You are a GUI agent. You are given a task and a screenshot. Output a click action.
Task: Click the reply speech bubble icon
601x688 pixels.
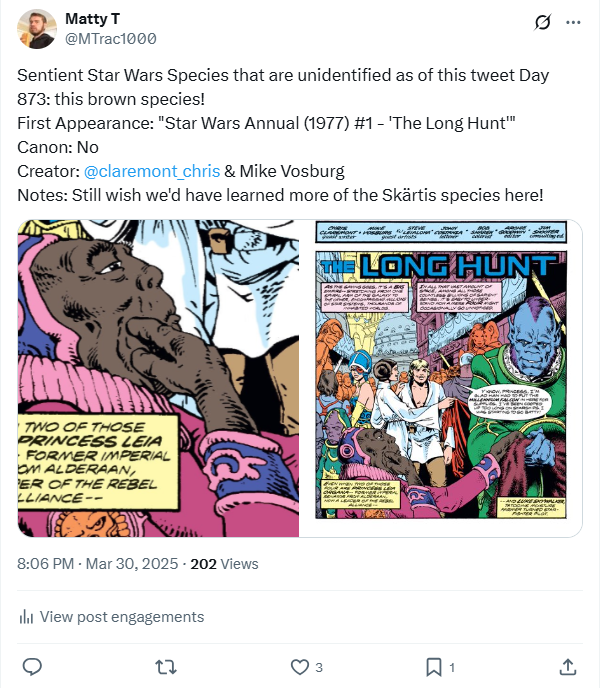[x=32, y=667]
